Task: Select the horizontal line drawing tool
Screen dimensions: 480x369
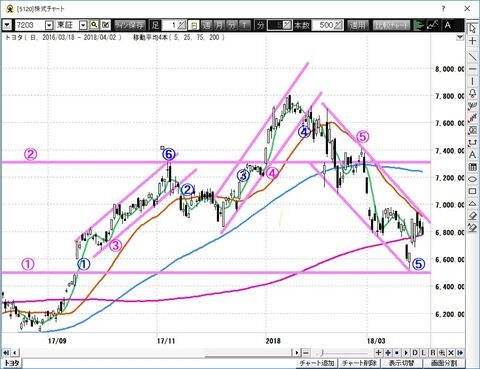Action: (472, 69)
